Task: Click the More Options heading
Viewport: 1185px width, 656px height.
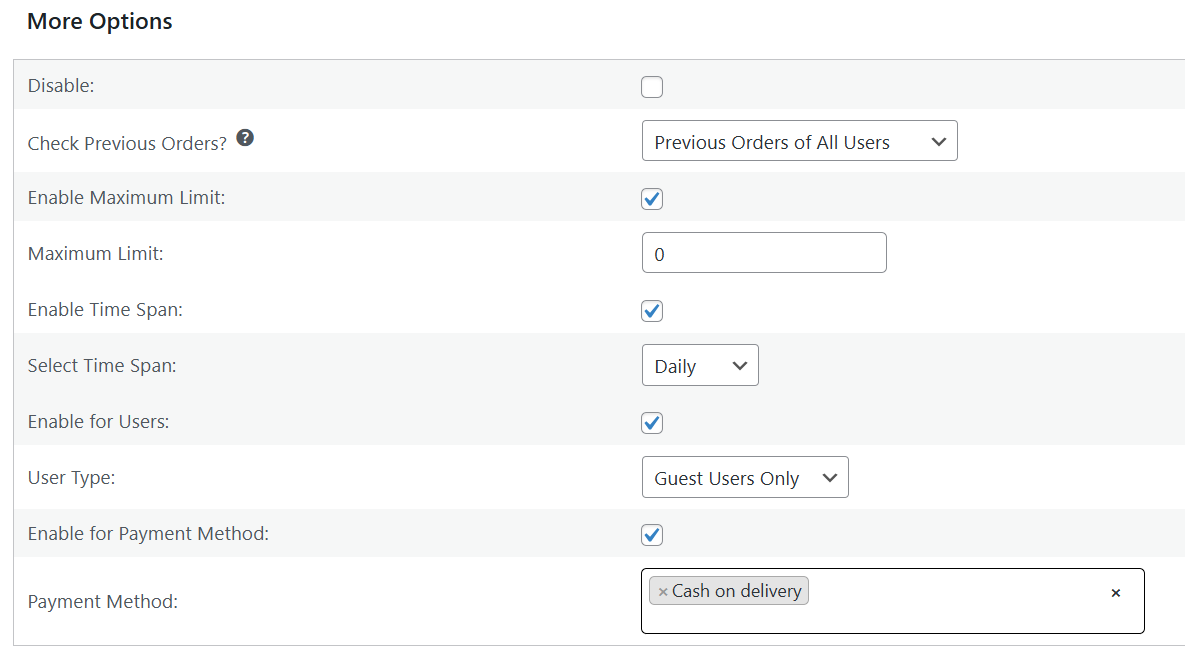Action: pos(99,21)
